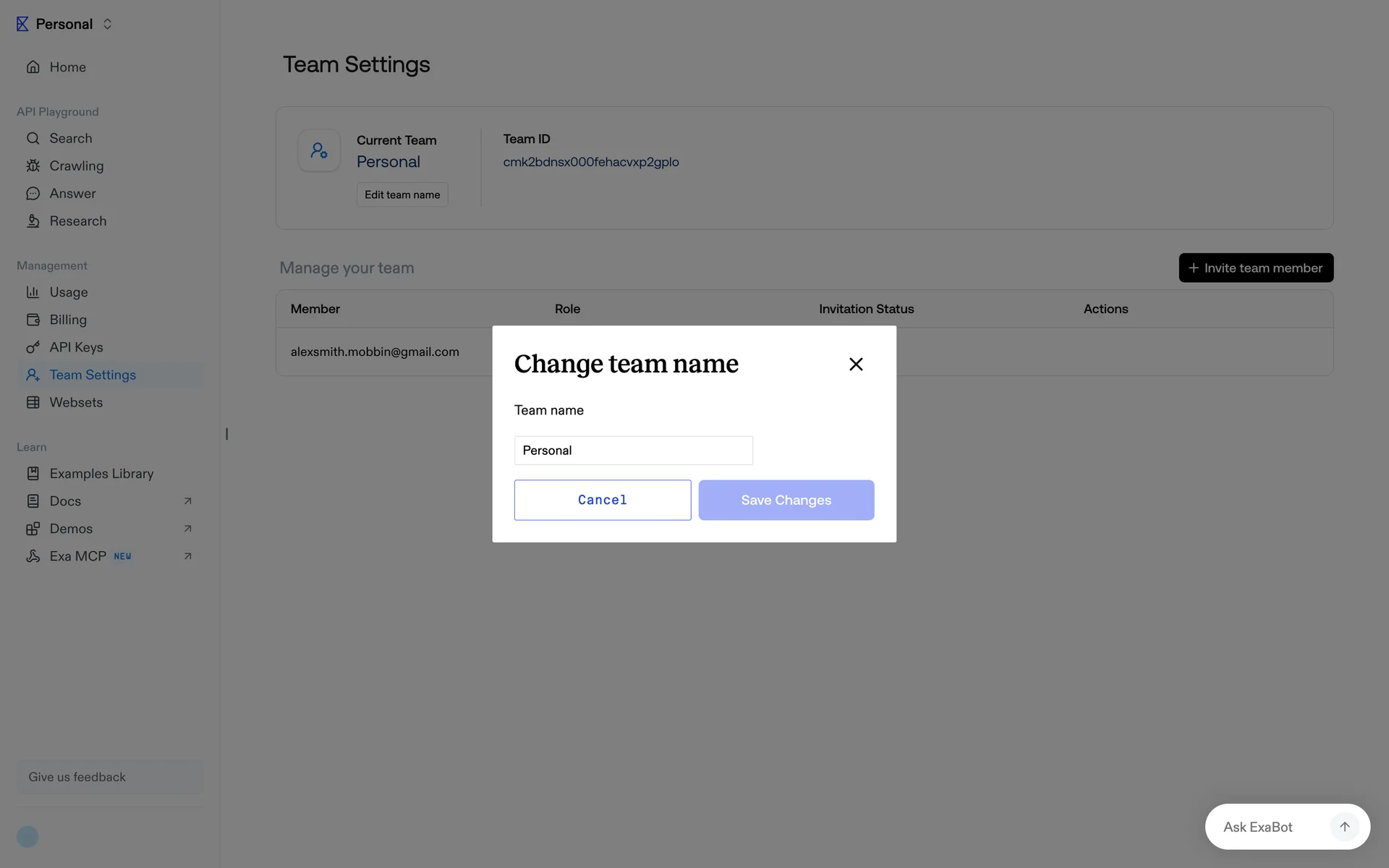Click the Save Changes button
Screen dimensions: 1389x868
(786, 500)
